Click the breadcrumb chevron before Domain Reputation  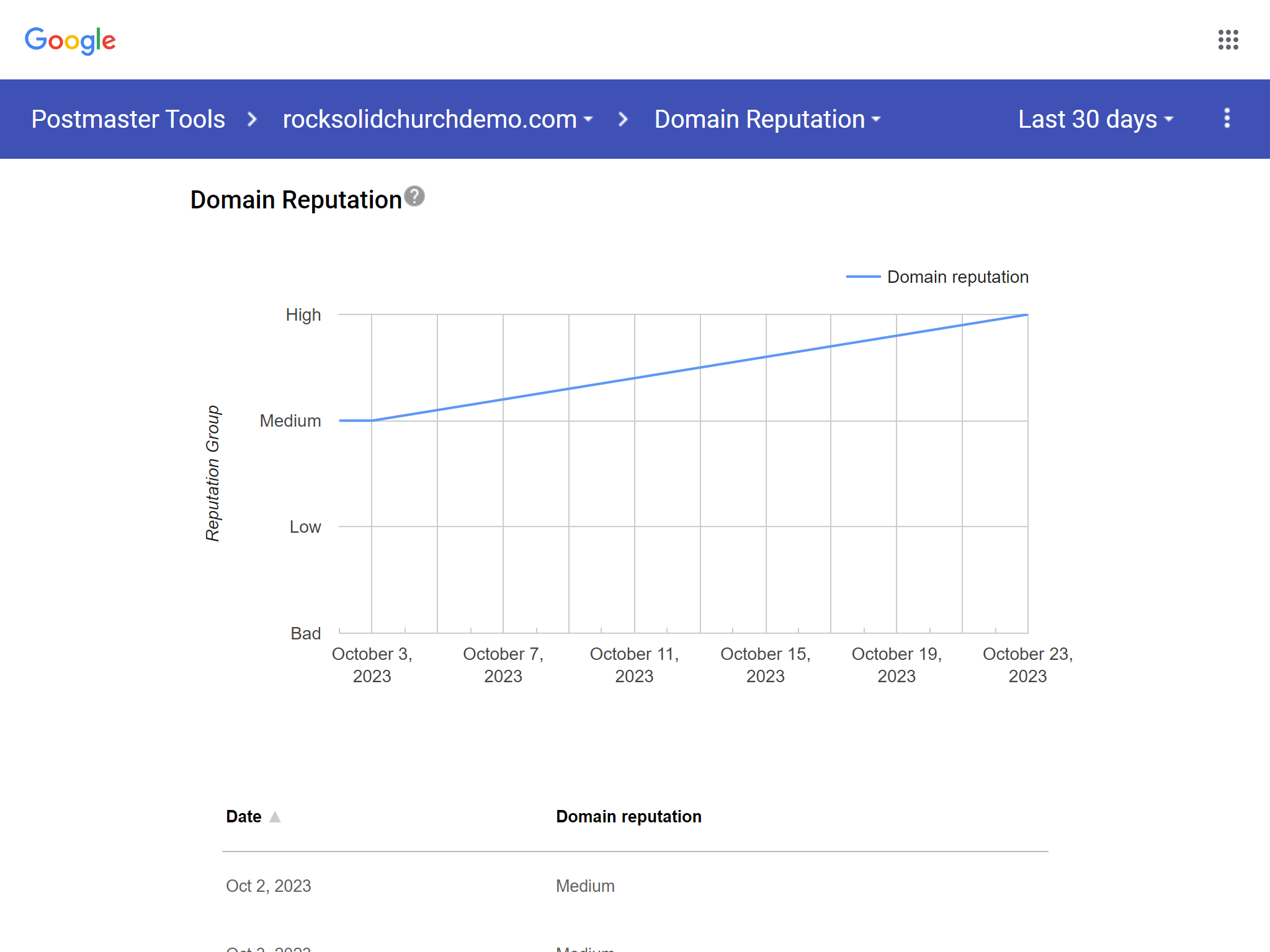tap(623, 119)
